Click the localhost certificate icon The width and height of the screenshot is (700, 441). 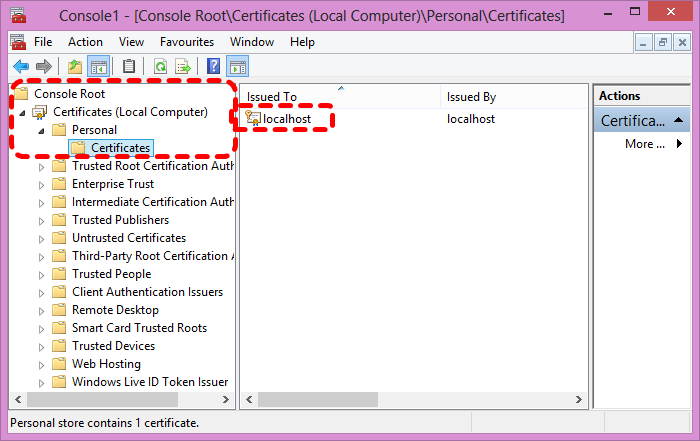coord(253,119)
